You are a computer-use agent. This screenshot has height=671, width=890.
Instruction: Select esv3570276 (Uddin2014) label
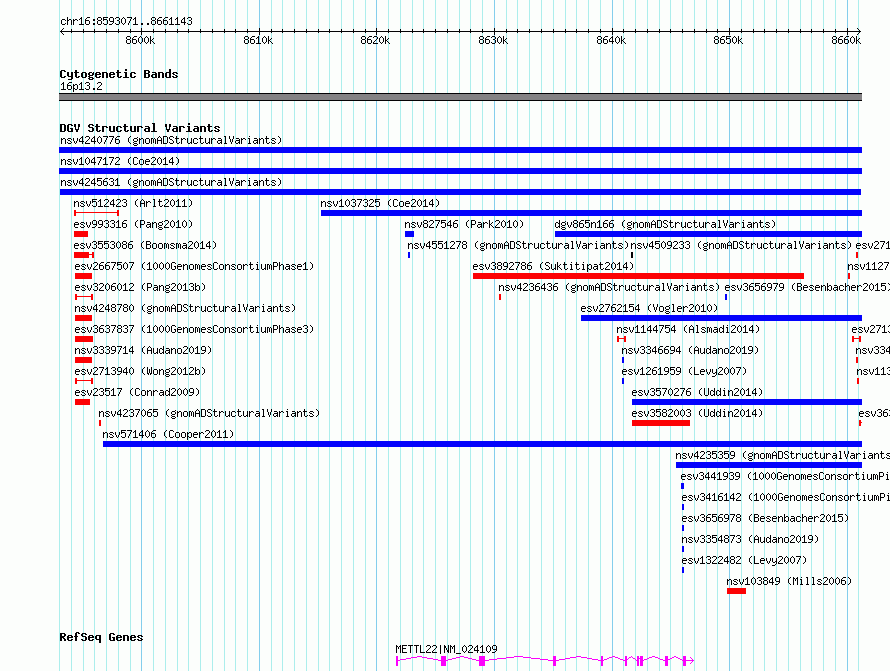pyautogui.click(x=697, y=392)
